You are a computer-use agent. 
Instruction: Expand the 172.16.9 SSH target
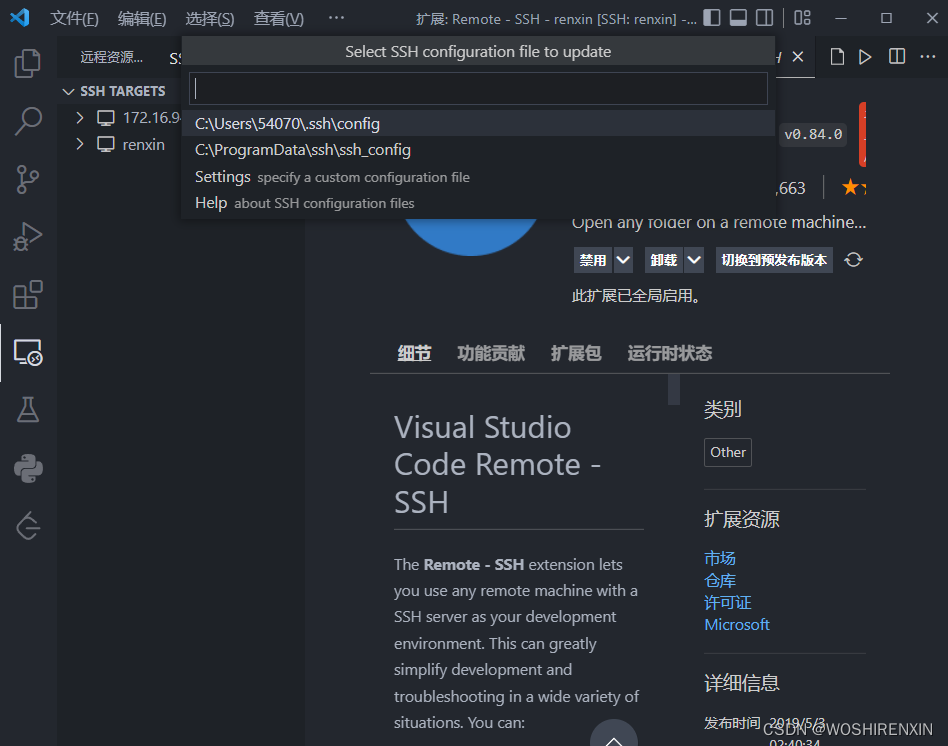tap(80, 118)
